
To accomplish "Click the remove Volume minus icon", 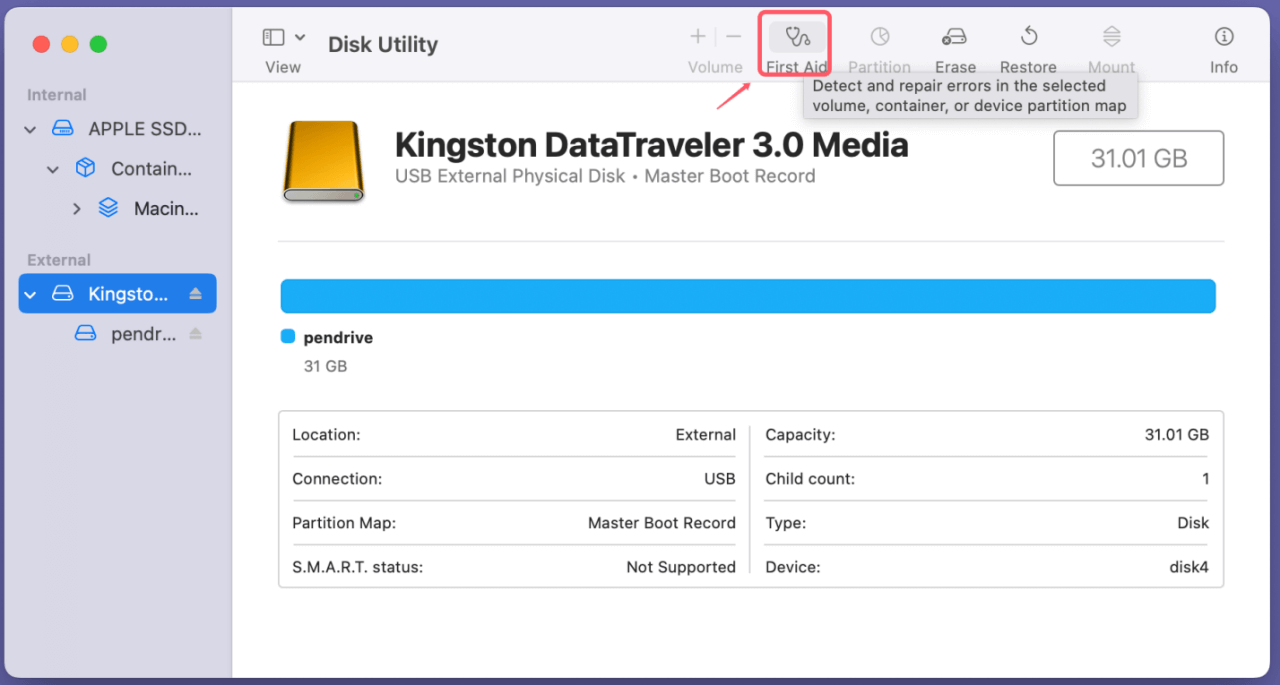I will click(x=733, y=36).
